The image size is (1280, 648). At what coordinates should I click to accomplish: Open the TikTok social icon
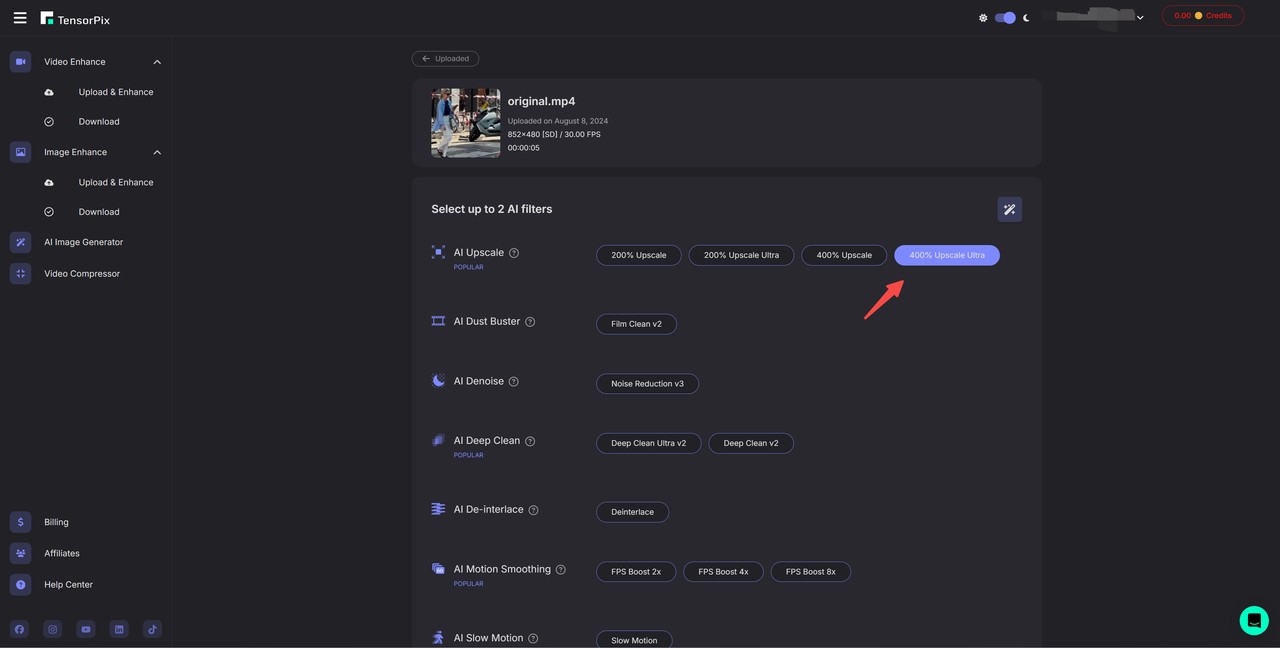point(152,629)
